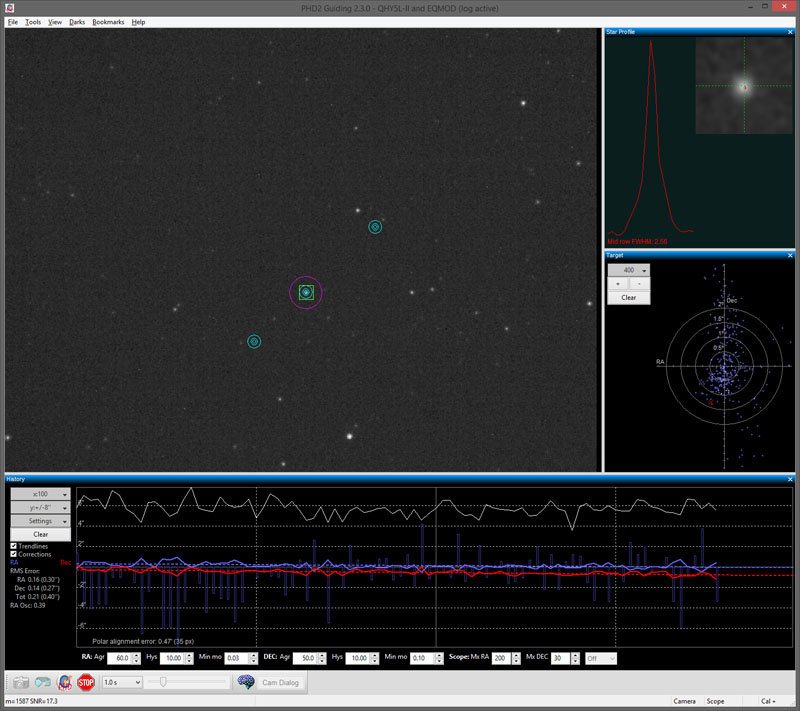This screenshot has height=711, width=800.
Task: Click the Cam Dialog button
Action: (x=280, y=682)
